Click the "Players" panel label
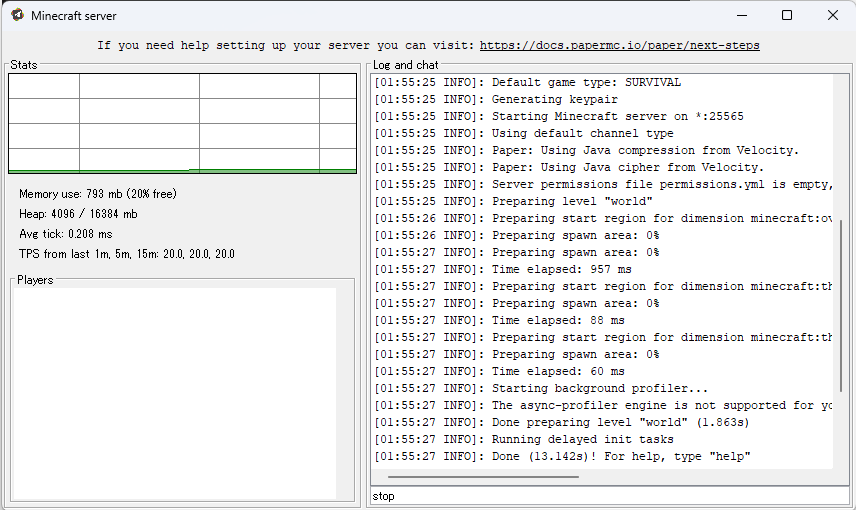The width and height of the screenshot is (856, 510). coord(35,280)
